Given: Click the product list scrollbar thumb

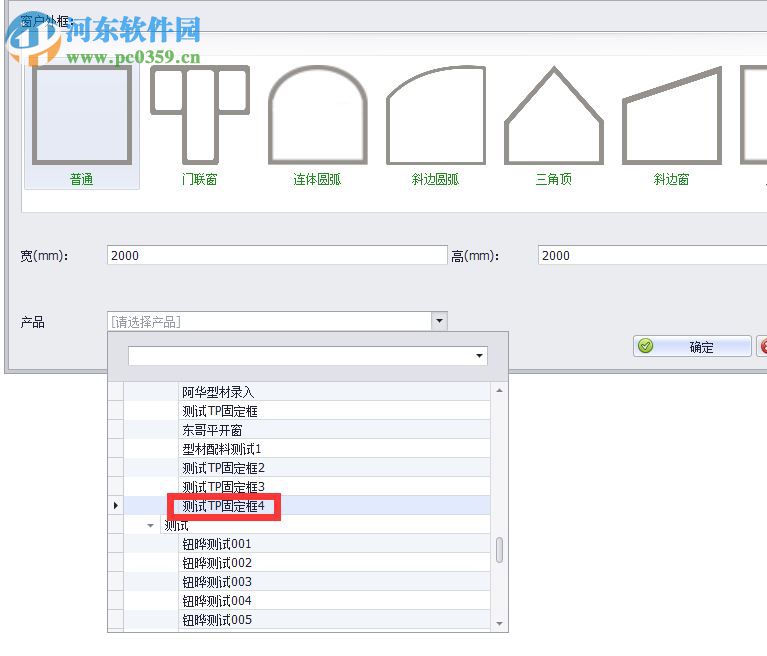Looking at the screenshot, I should [499, 550].
